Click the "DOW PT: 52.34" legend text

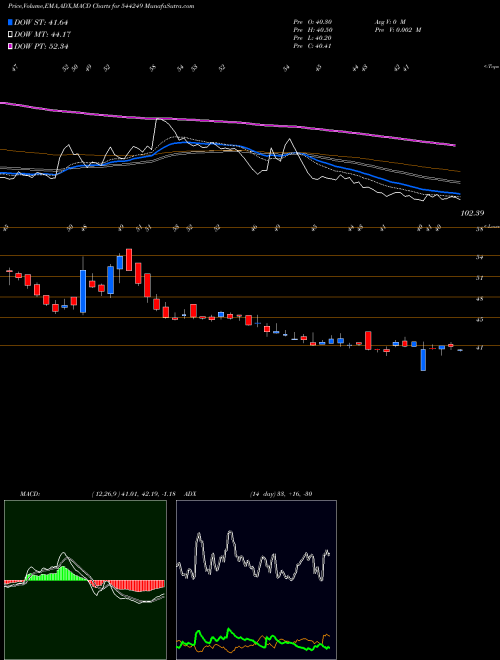[41, 46]
